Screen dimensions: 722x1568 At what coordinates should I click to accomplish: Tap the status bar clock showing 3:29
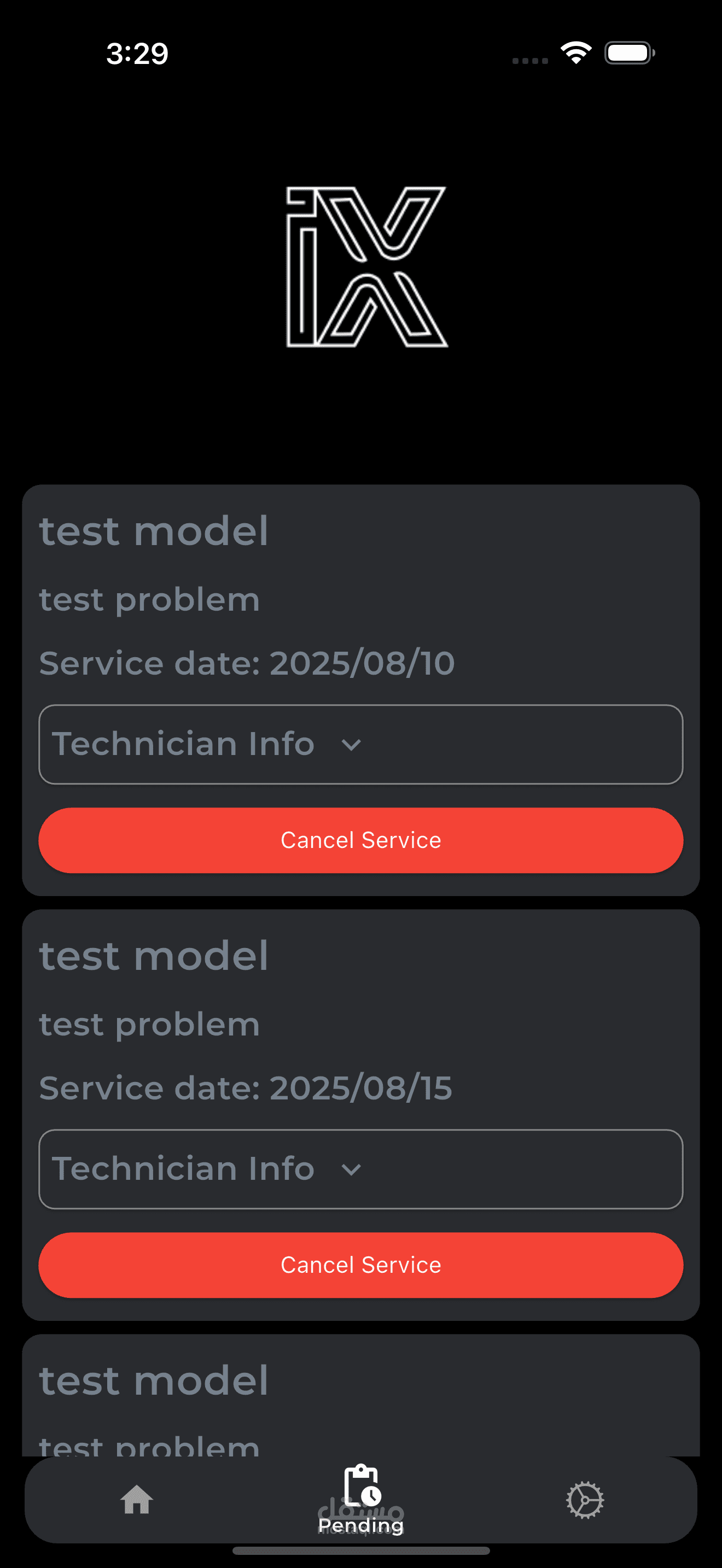point(137,54)
